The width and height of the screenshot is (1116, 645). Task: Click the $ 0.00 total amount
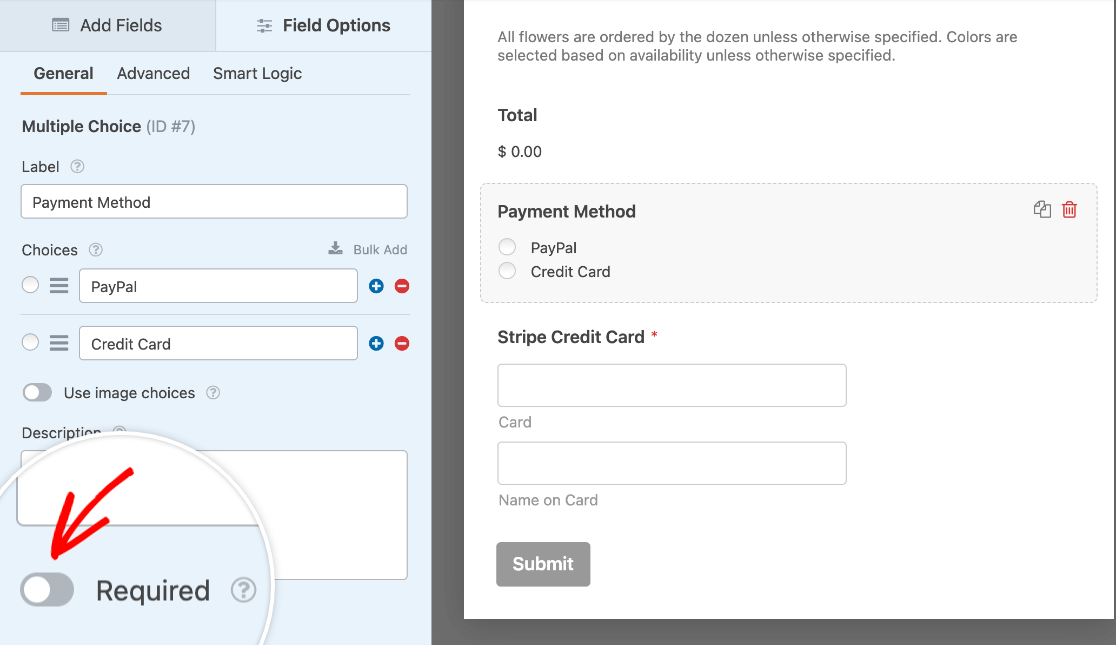point(520,152)
